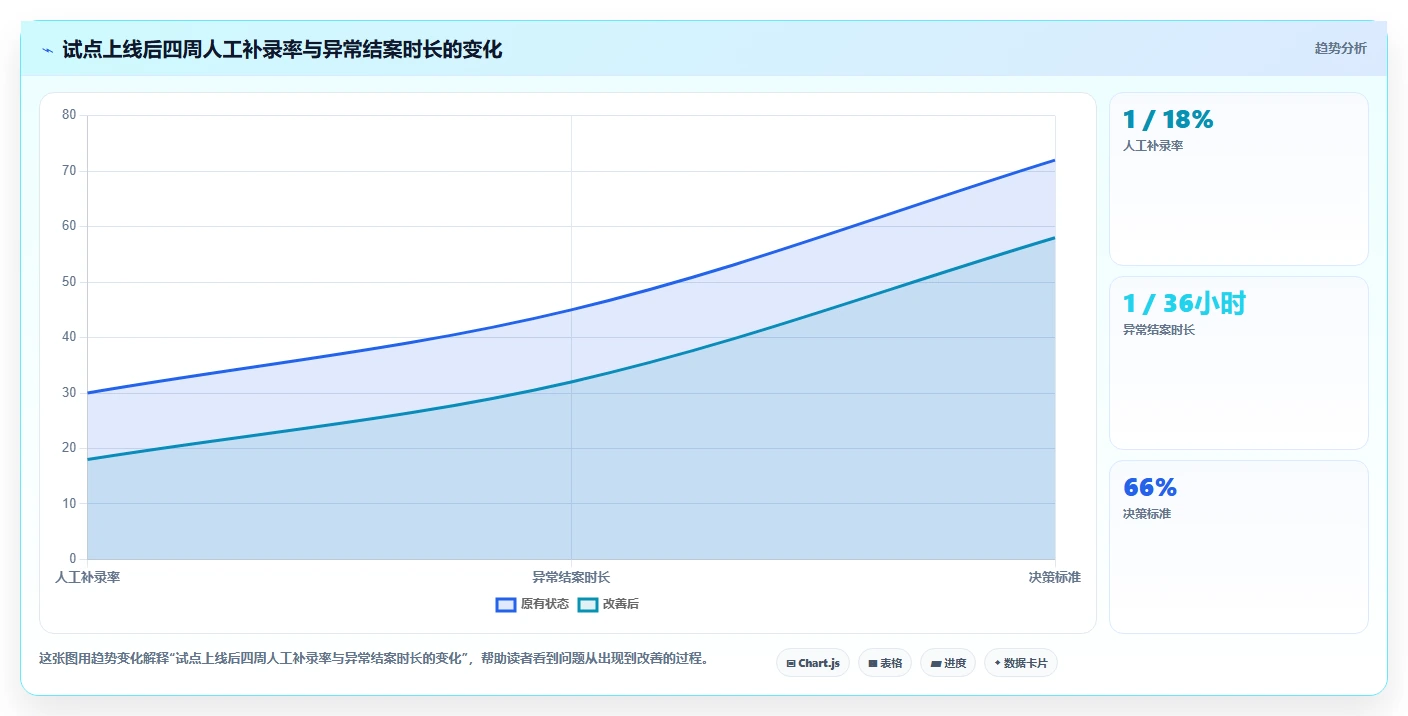Click the 原有状态 blue legend swatch
The width and height of the screenshot is (1408, 716).
click(x=506, y=604)
